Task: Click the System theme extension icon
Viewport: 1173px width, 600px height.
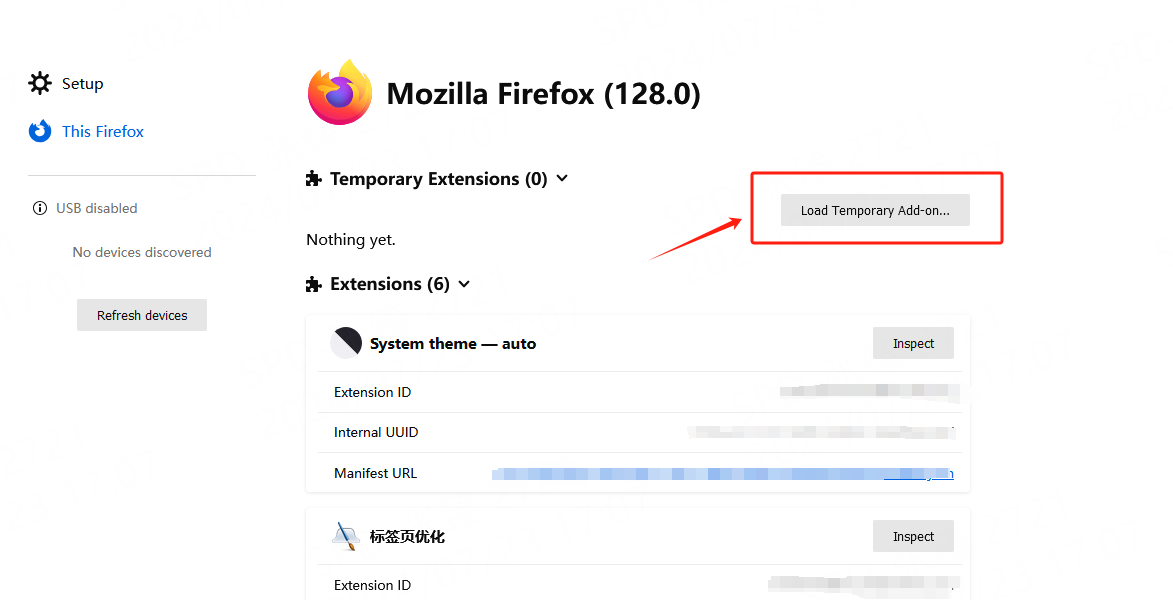Action: [x=345, y=343]
